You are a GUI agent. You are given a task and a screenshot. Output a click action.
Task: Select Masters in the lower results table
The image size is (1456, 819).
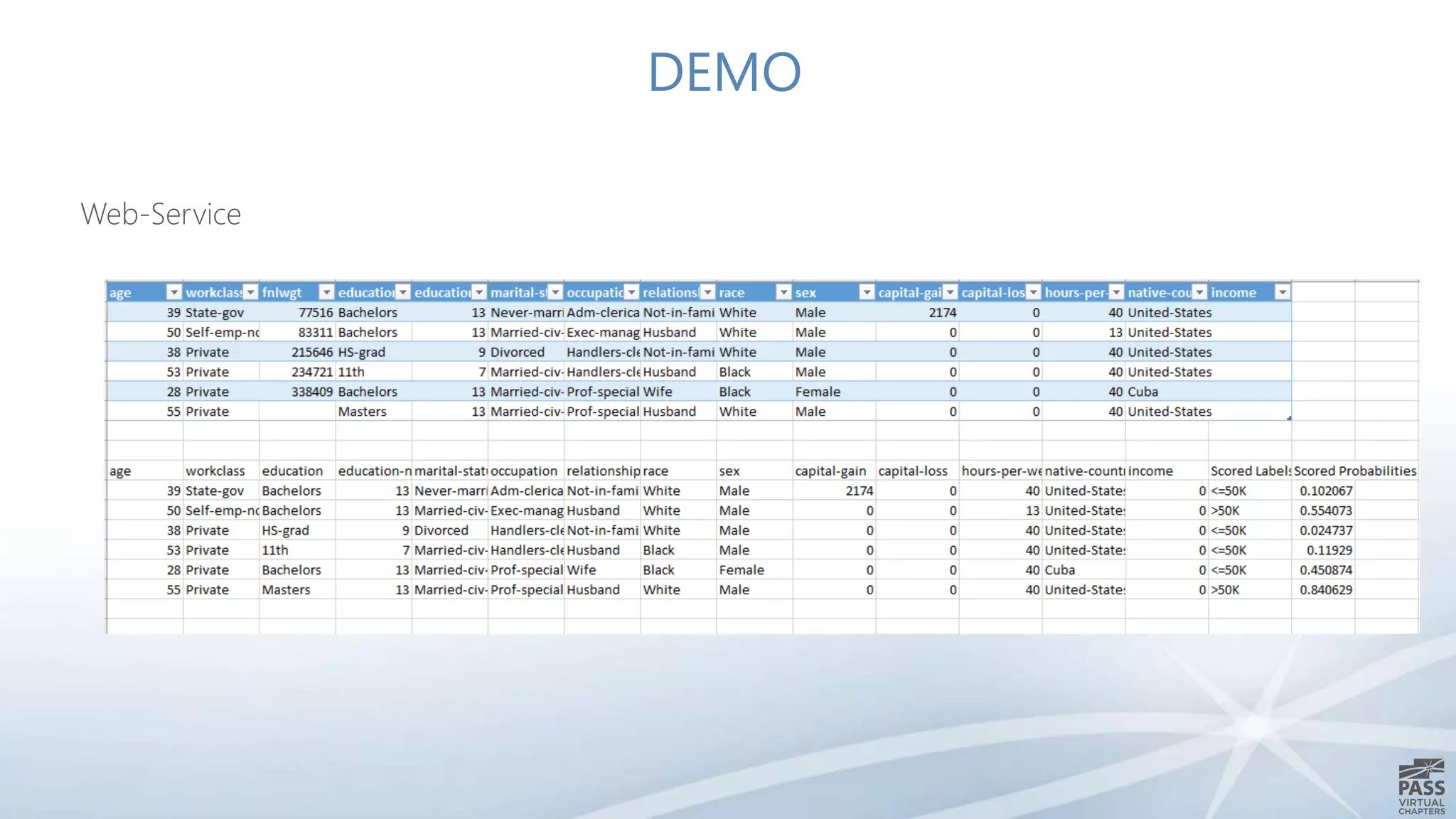[297, 590]
